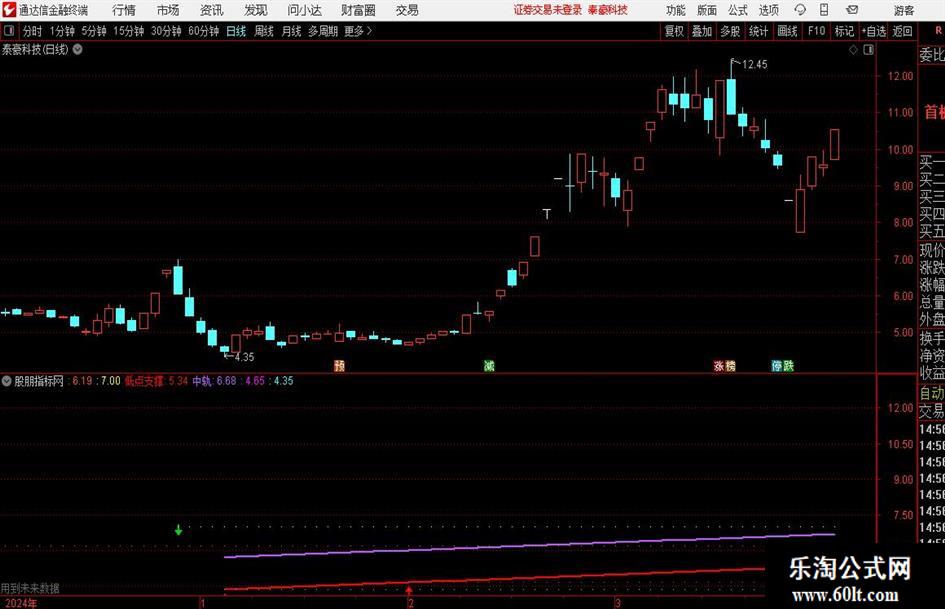Click the 叠加 overlay button

[702, 31]
